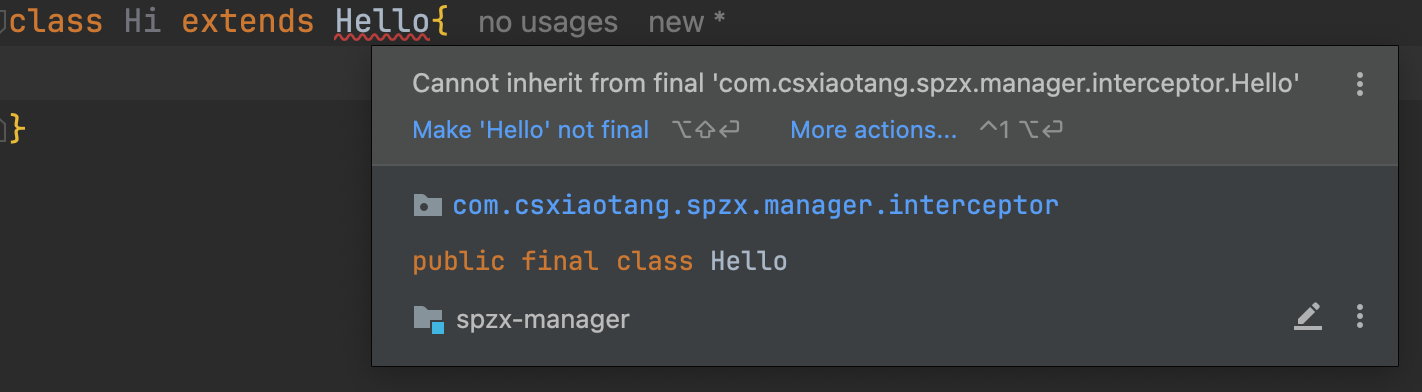This screenshot has width=1422, height=392.
Task: Click the no usages inlay hint
Action: tap(548, 22)
